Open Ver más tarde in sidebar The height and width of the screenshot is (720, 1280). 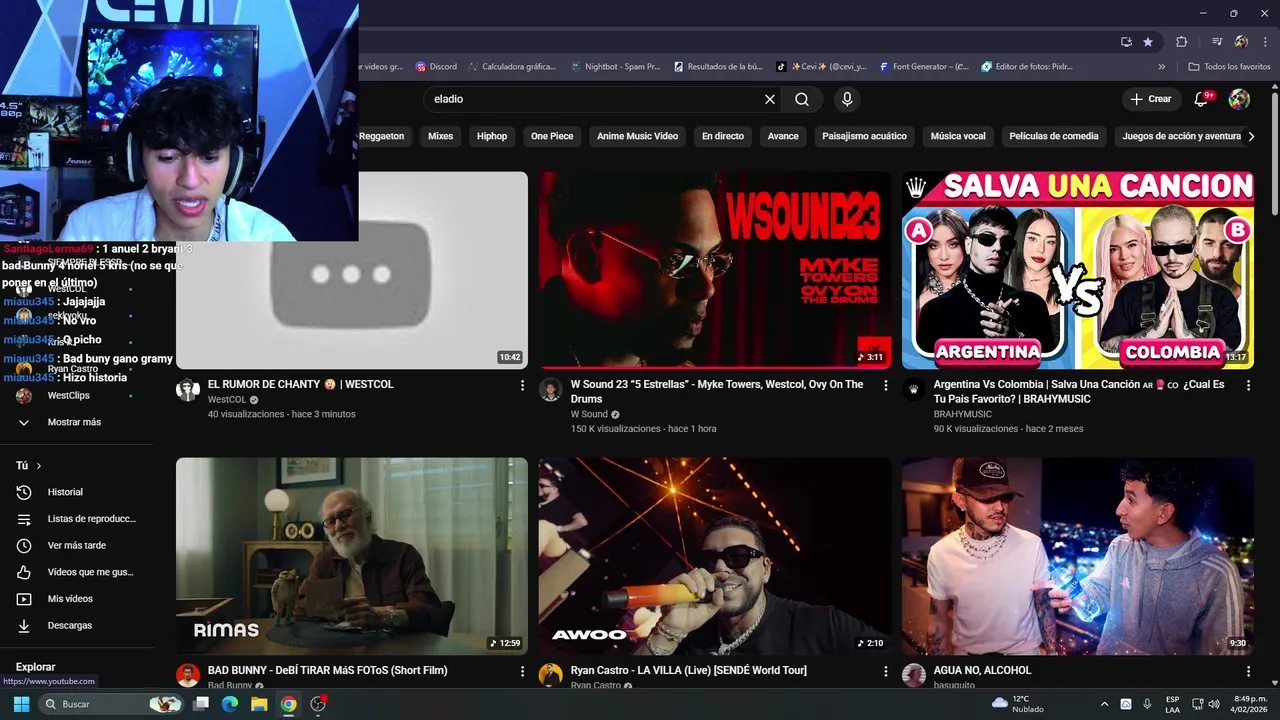tap(76, 545)
